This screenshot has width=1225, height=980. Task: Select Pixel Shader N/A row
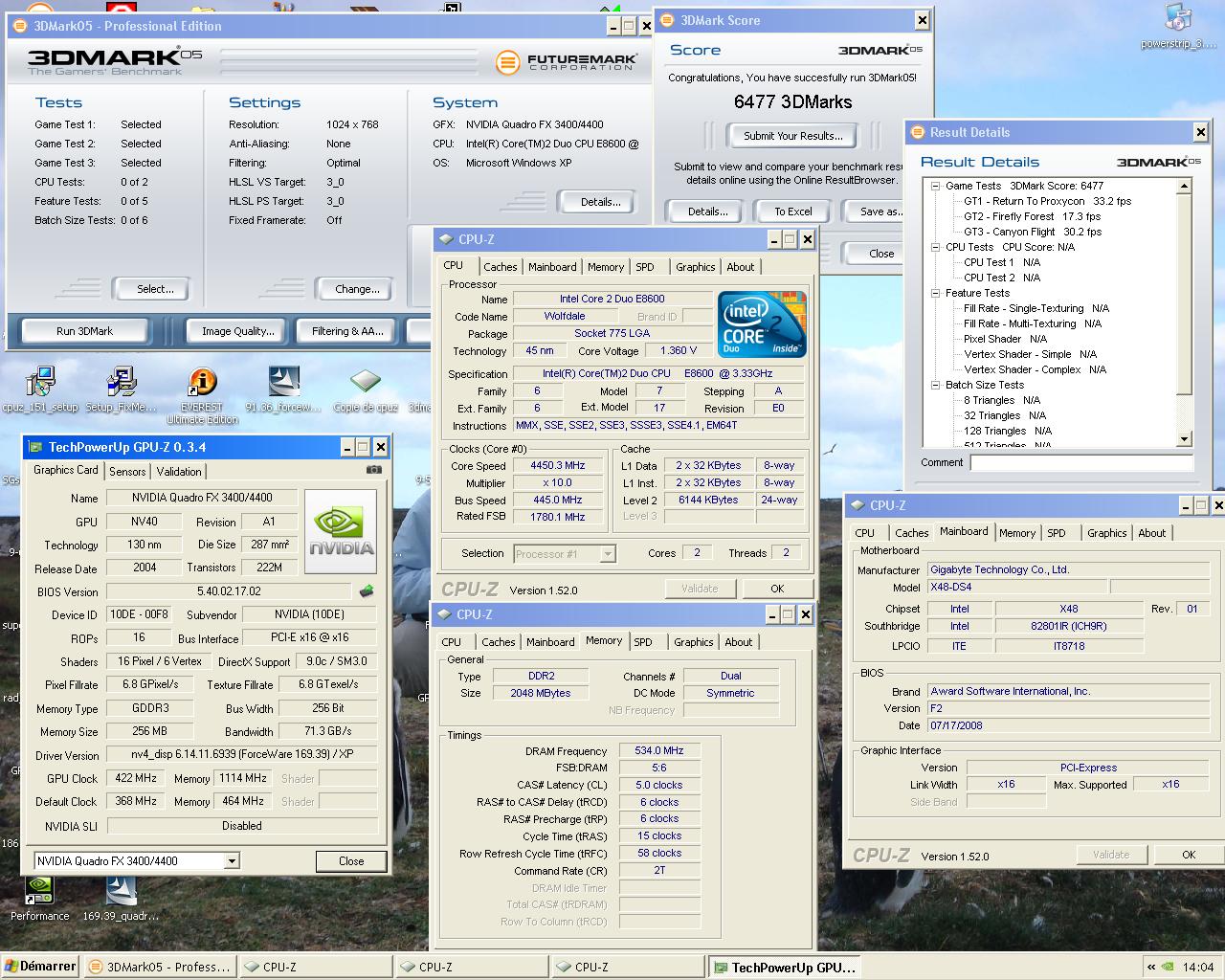(x=1005, y=339)
